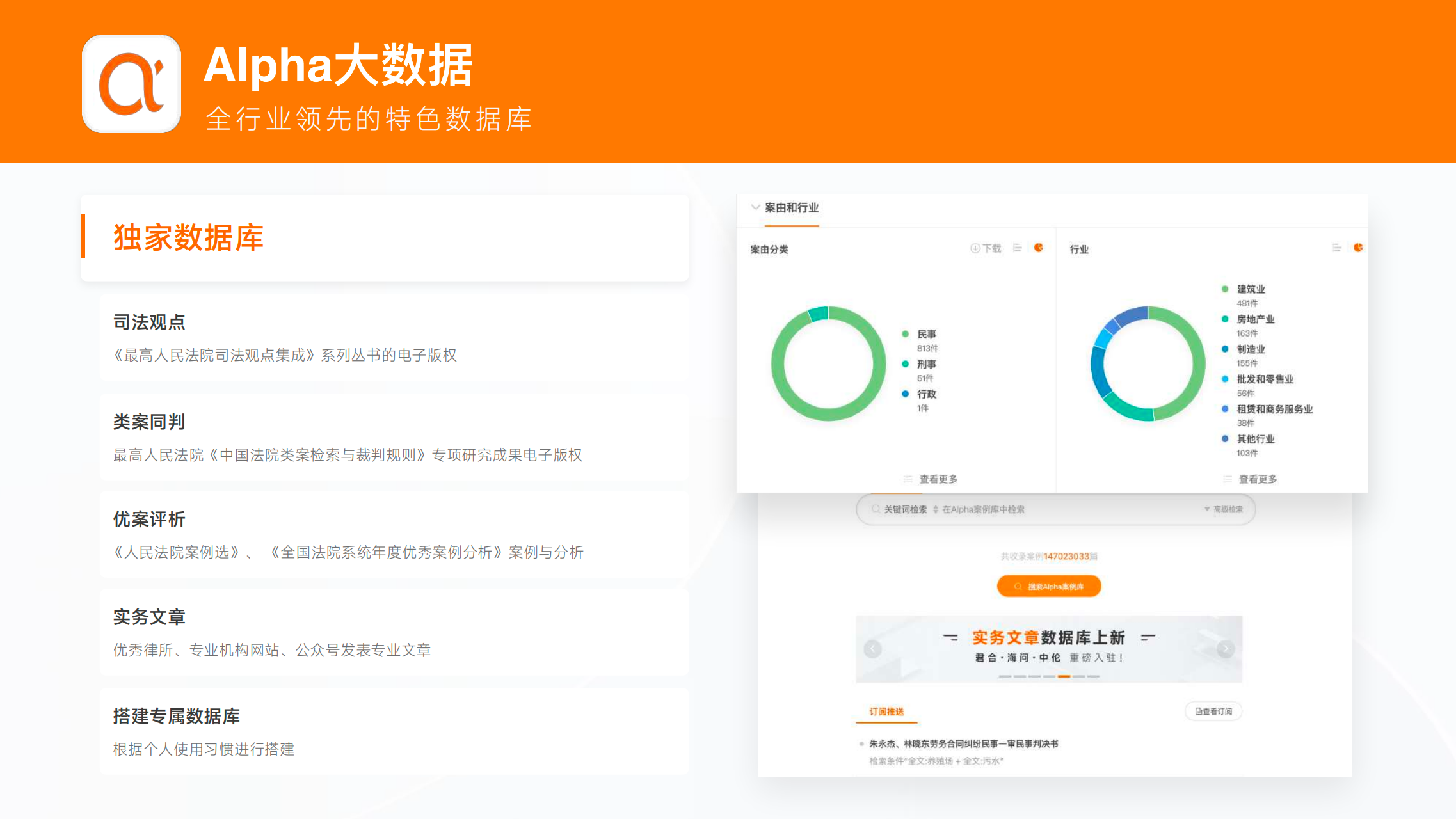Click the 实务文章 card heading
Screen dimensions: 1456x819
tap(149, 617)
